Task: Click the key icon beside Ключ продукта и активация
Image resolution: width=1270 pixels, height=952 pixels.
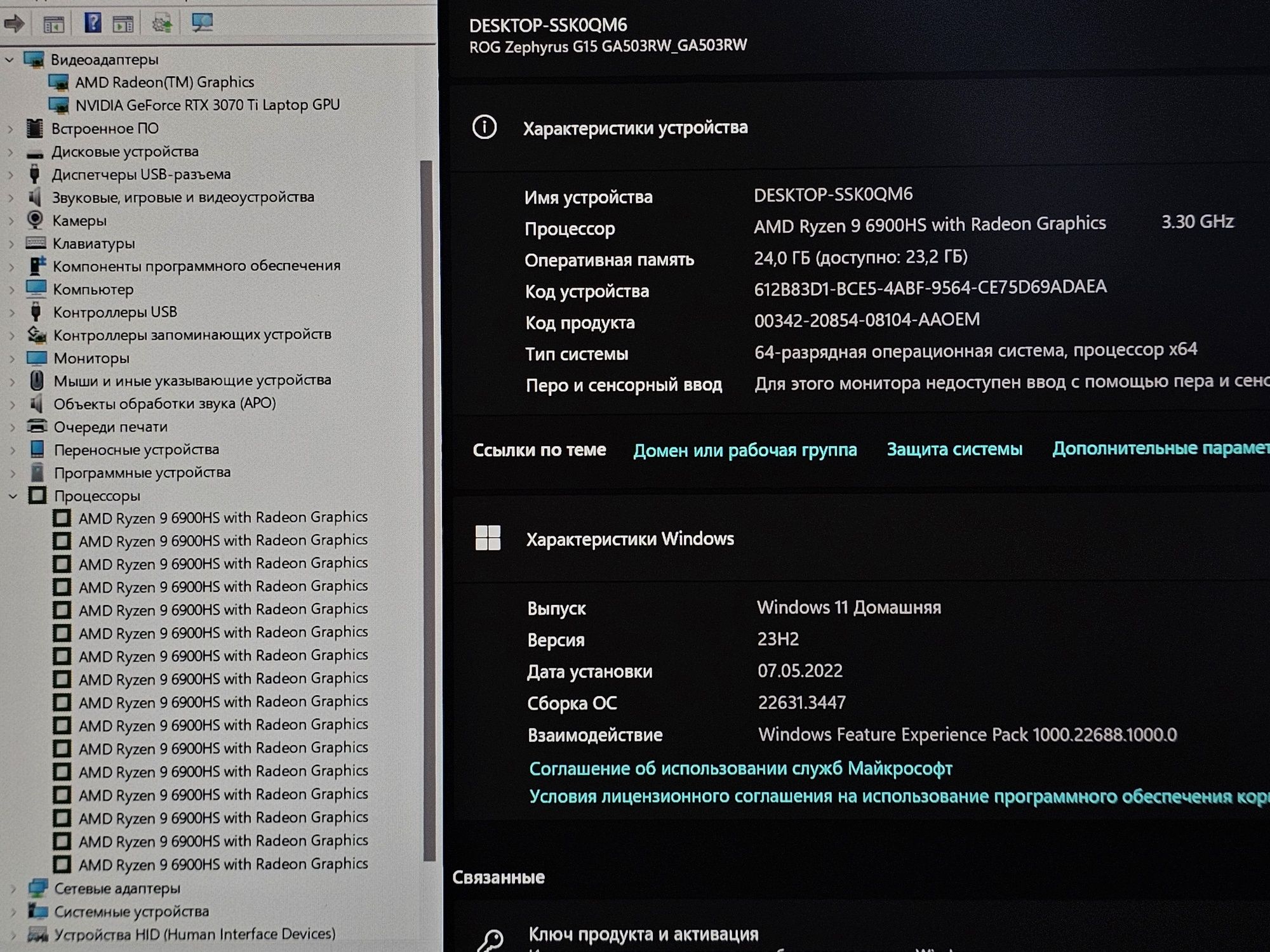Action: tap(491, 940)
